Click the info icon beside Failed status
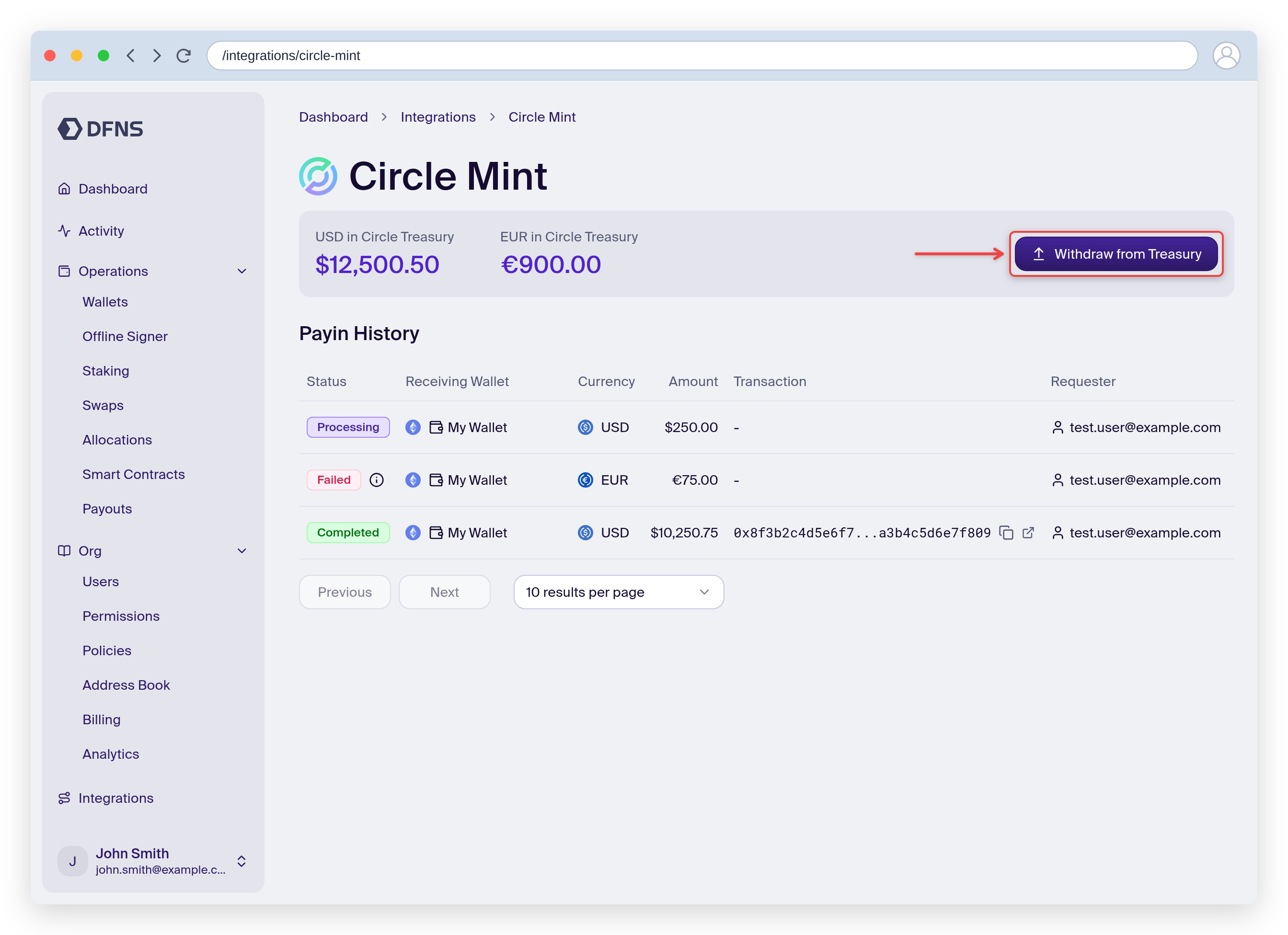This screenshot has height=935, width=1288. [x=377, y=480]
